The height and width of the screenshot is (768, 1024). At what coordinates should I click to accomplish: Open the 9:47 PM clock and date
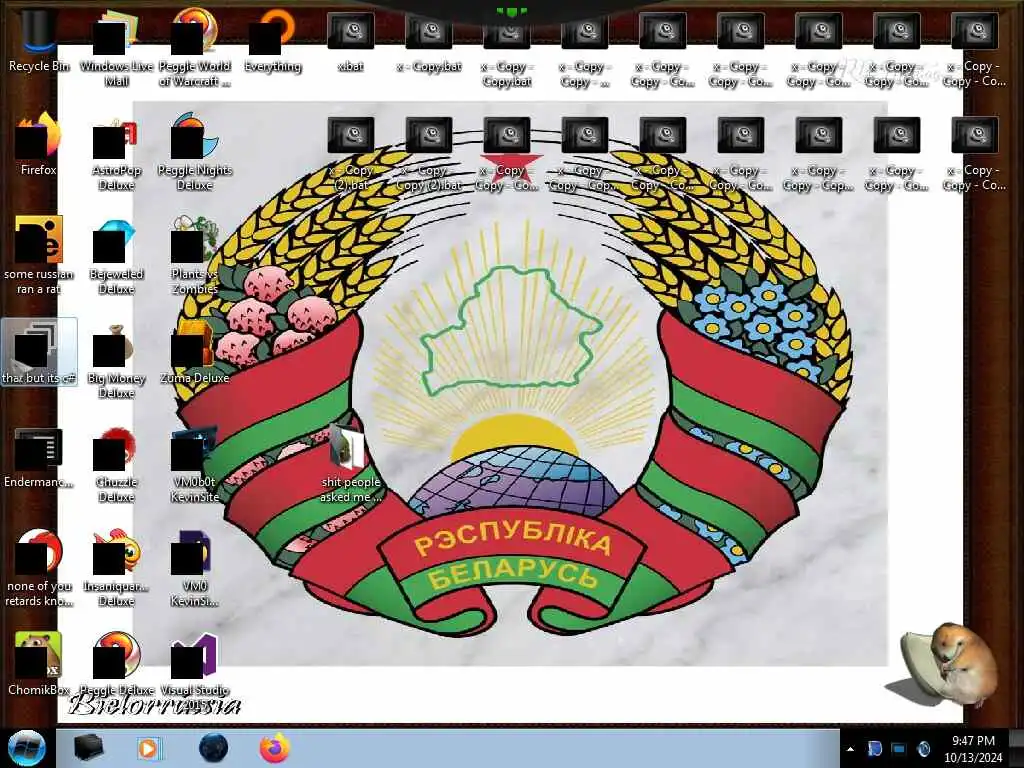click(973, 749)
